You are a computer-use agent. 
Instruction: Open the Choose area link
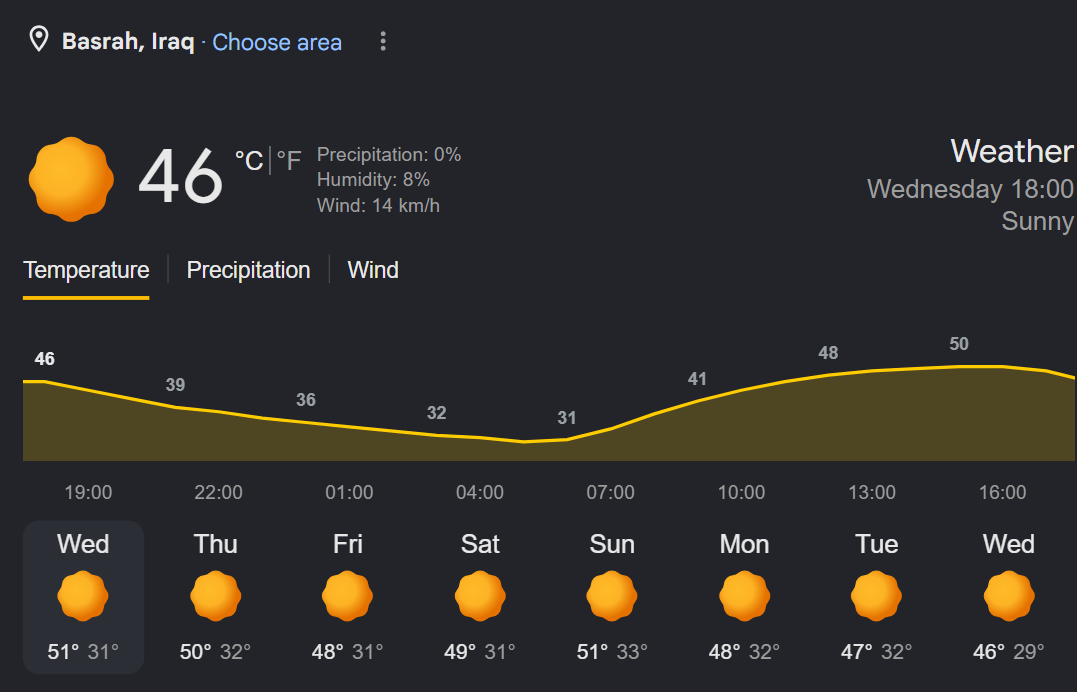[x=277, y=42]
